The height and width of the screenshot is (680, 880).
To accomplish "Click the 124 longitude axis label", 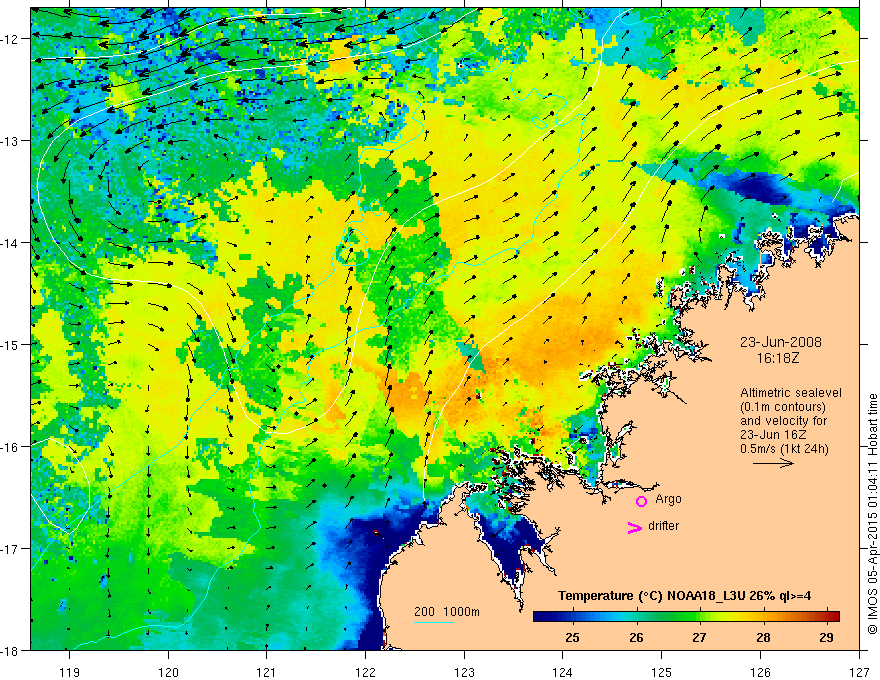I will 563,672.
